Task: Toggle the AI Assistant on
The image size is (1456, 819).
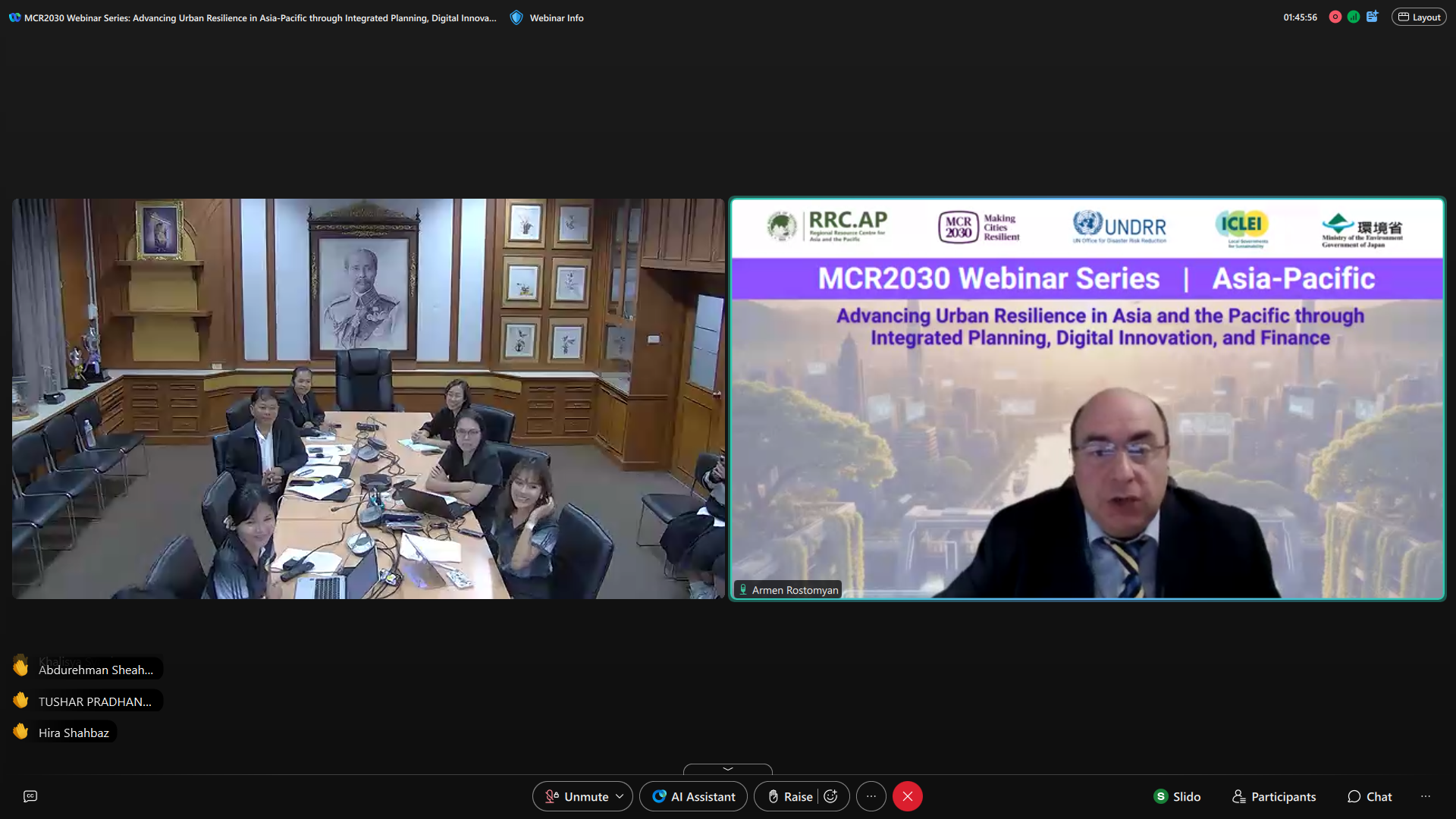Action: click(x=693, y=796)
